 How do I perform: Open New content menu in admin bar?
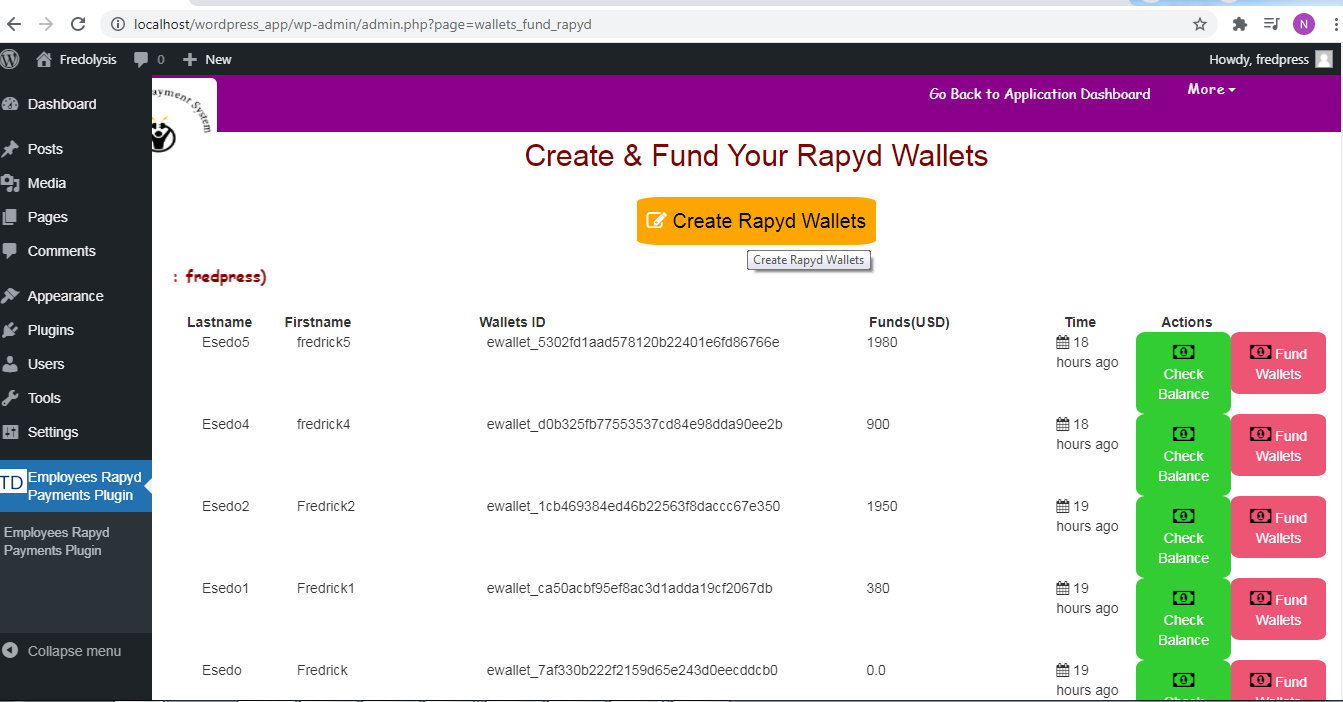pos(207,59)
